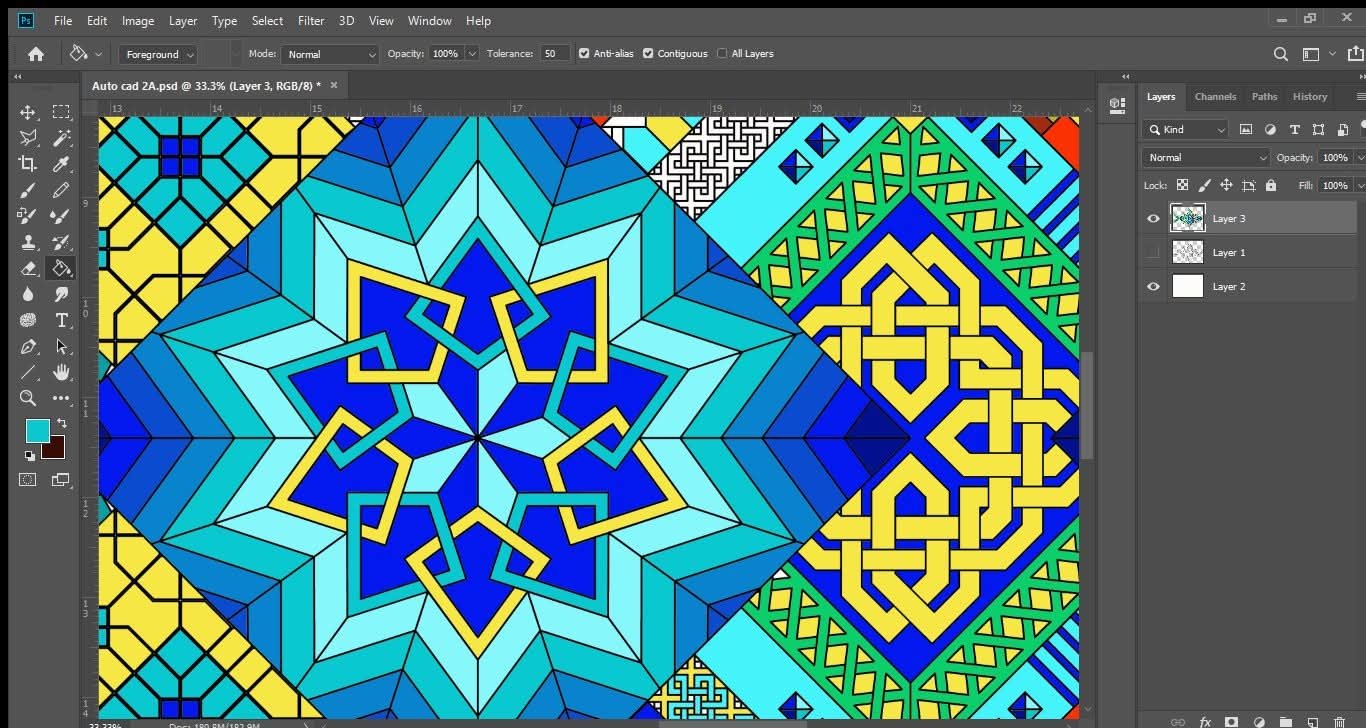The height and width of the screenshot is (728, 1366).
Task: Open the layer blend mode Normal dropdown
Action: point(1206,158)
